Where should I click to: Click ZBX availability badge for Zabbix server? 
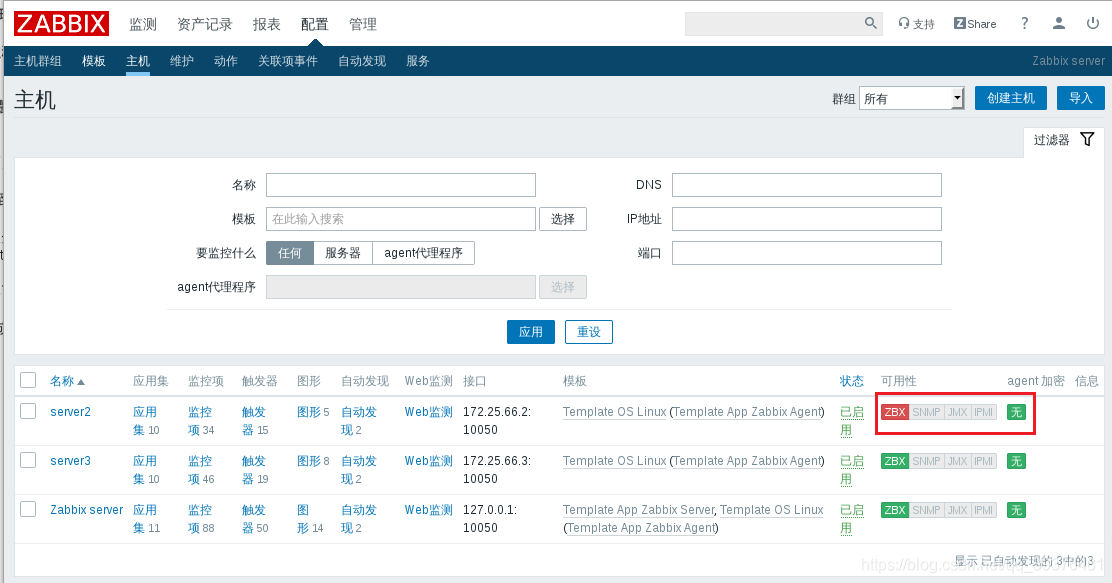coord(894,510)
